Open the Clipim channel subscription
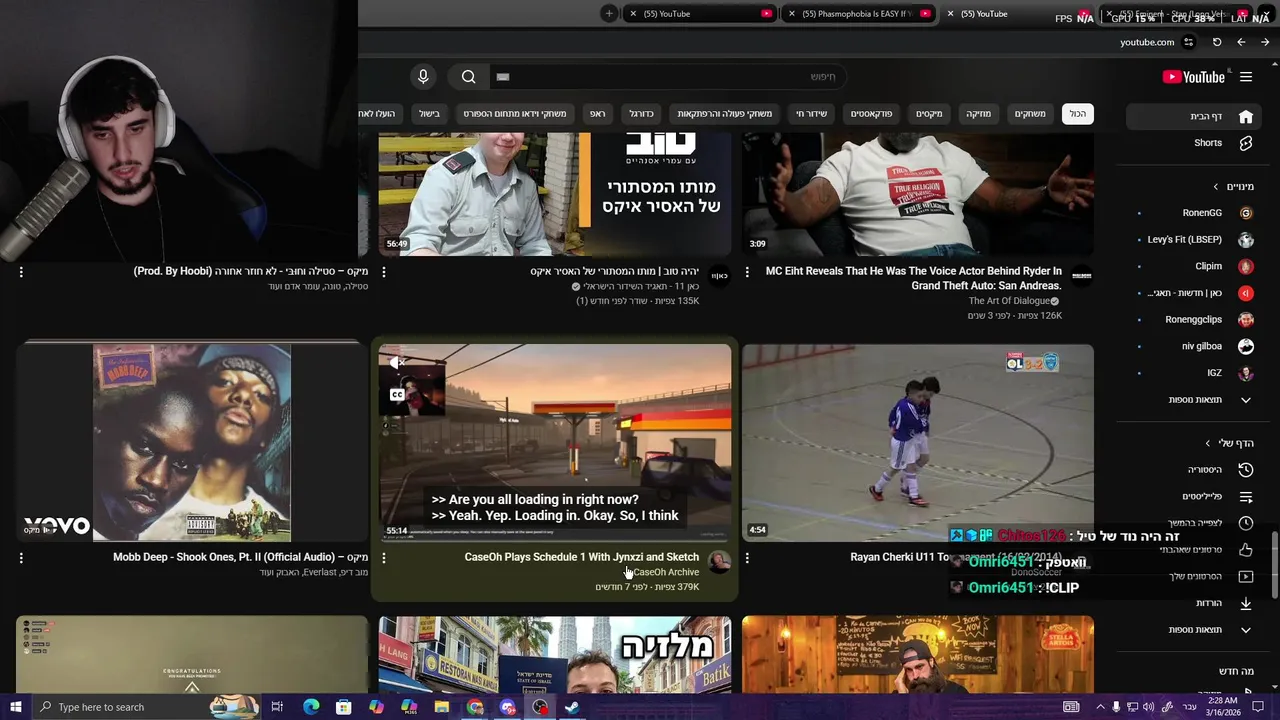This screenshot has width=1280, height=720. tap(1195, 266)
